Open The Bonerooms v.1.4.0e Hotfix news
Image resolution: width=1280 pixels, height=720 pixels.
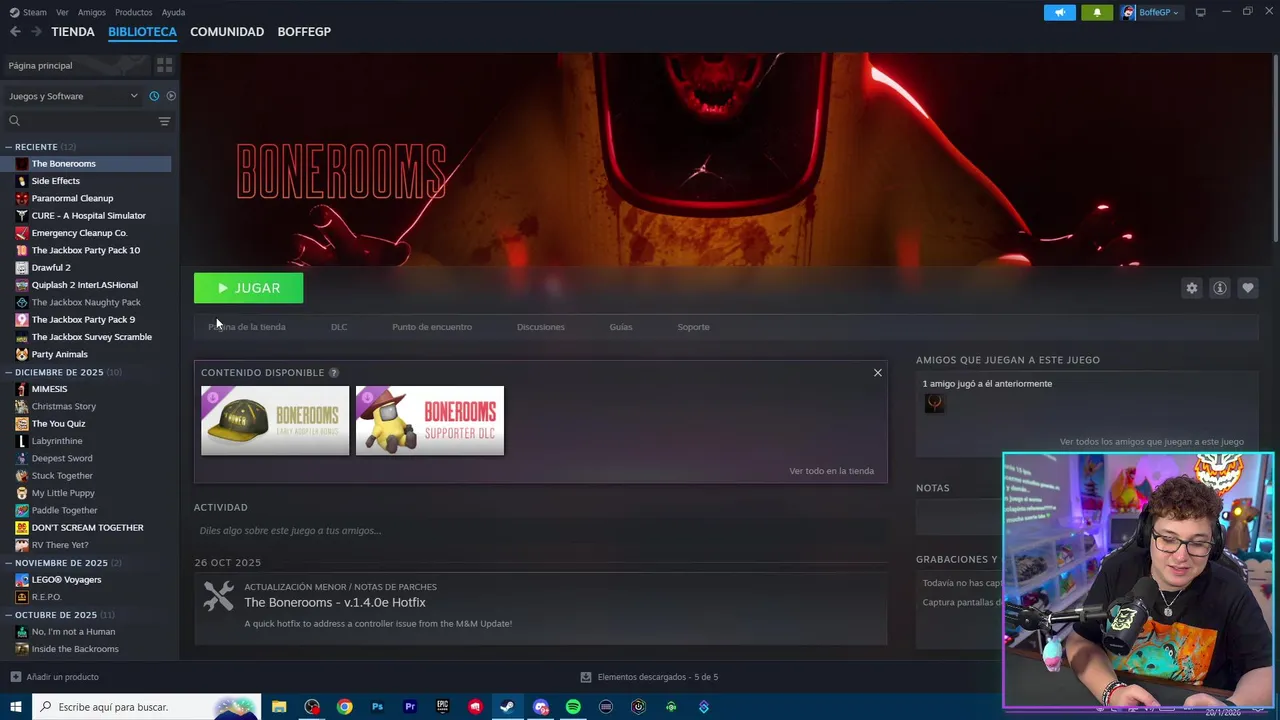335,603
